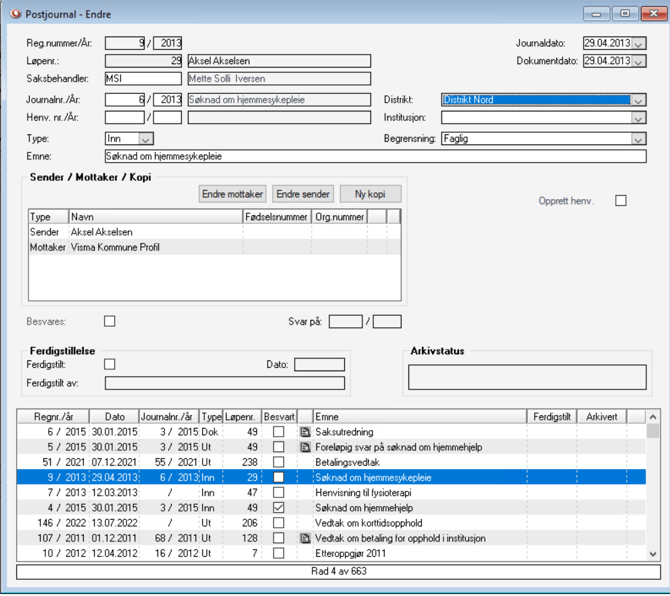
Task: Click the document icon beside Saksutredning
Action: [x=305, y=431]
